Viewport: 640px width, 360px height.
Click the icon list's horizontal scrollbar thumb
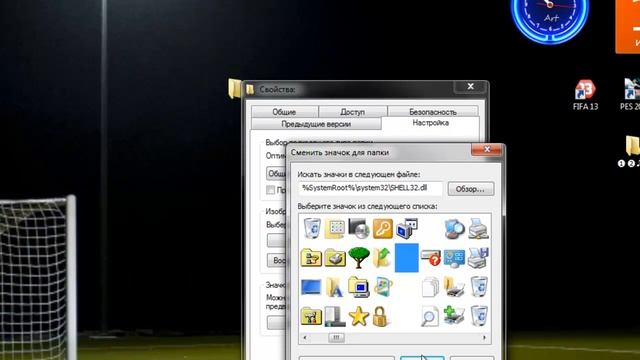[336, 338]
